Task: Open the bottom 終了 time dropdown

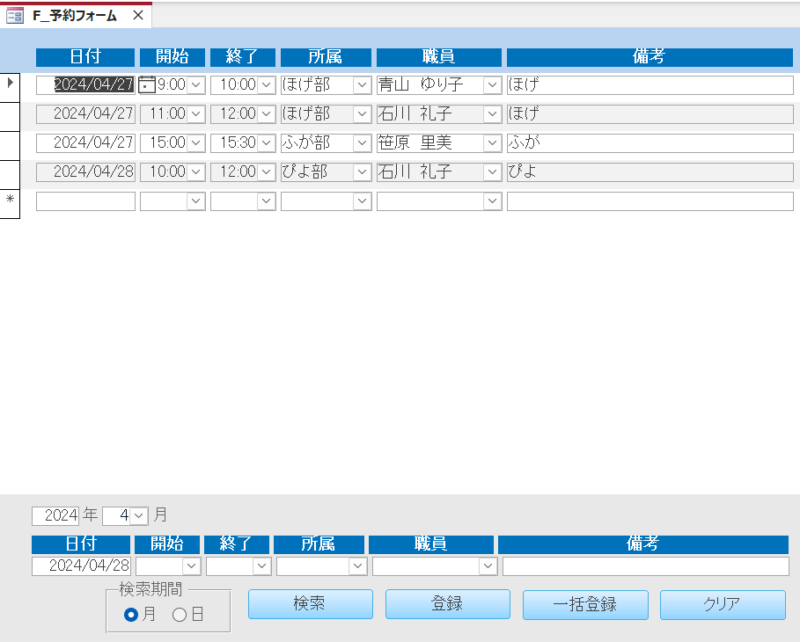Action: pos(262,566)
